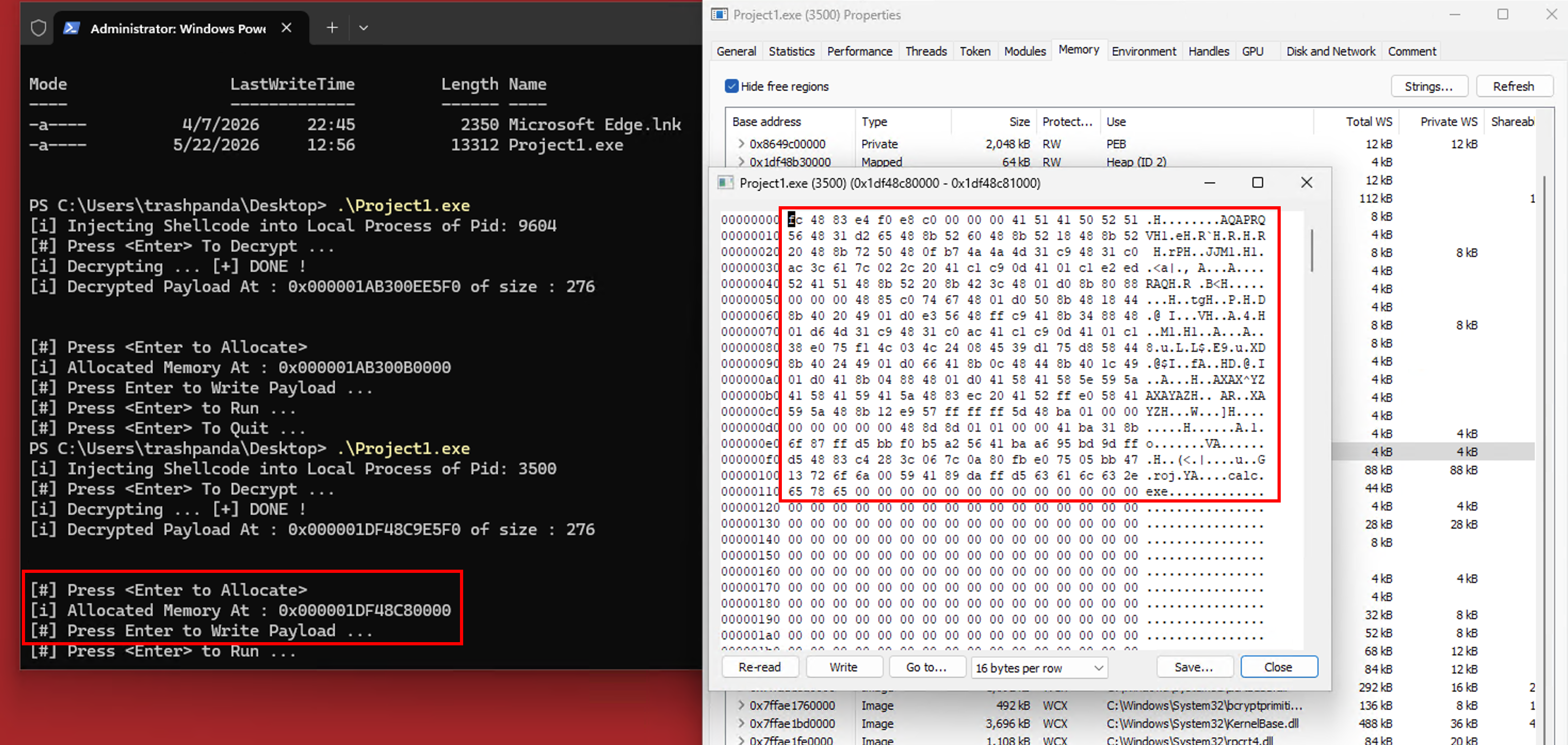The height and width of the screenshot is (745, 1568).
Task: Click the Refresh button in Properties
Action: (1513, 86)
